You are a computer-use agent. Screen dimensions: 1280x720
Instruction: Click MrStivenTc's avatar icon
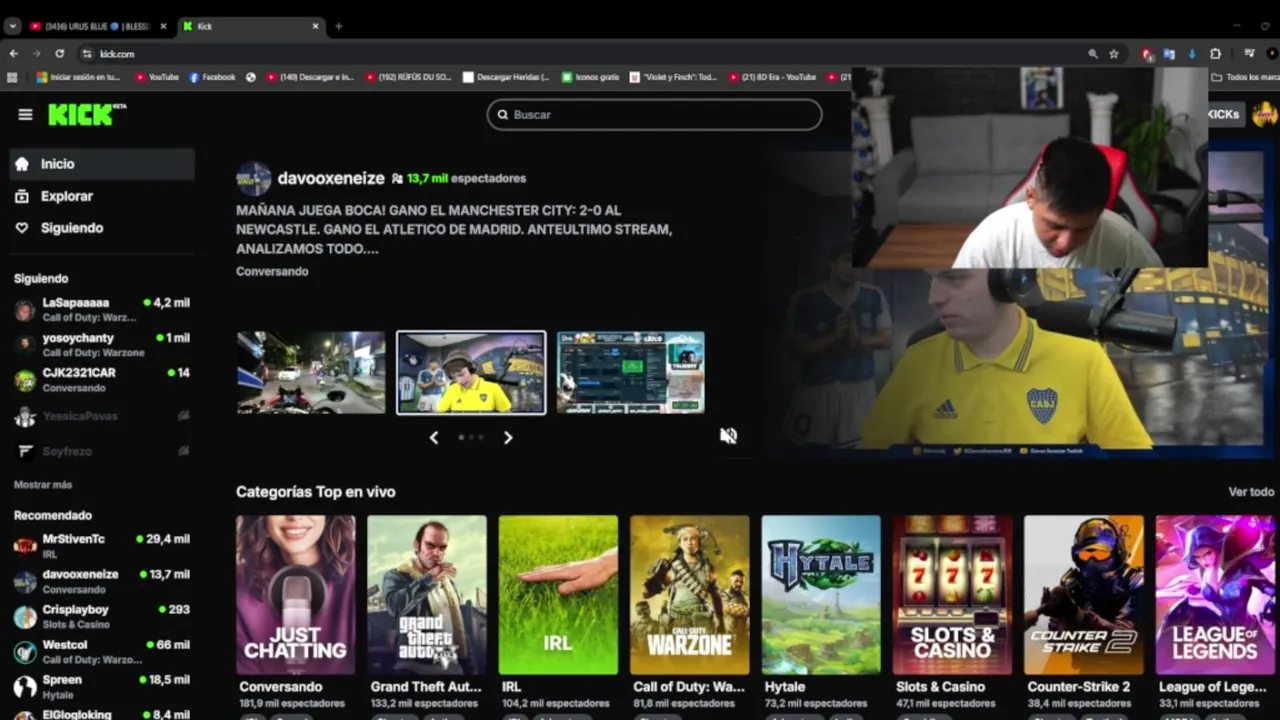pos(25,546)
